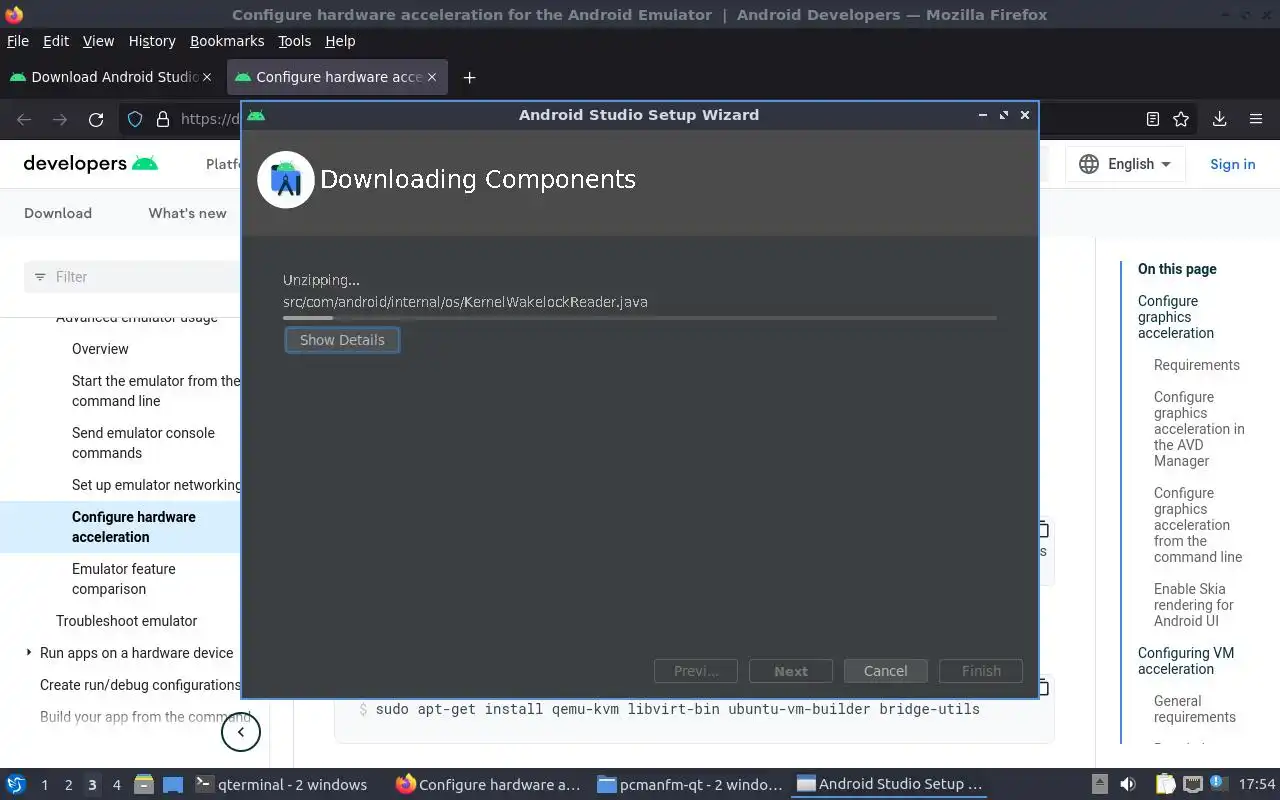Open Send emulator console commands
The width and height of the screenshot is (1280, 800).
tap(143, 443)
